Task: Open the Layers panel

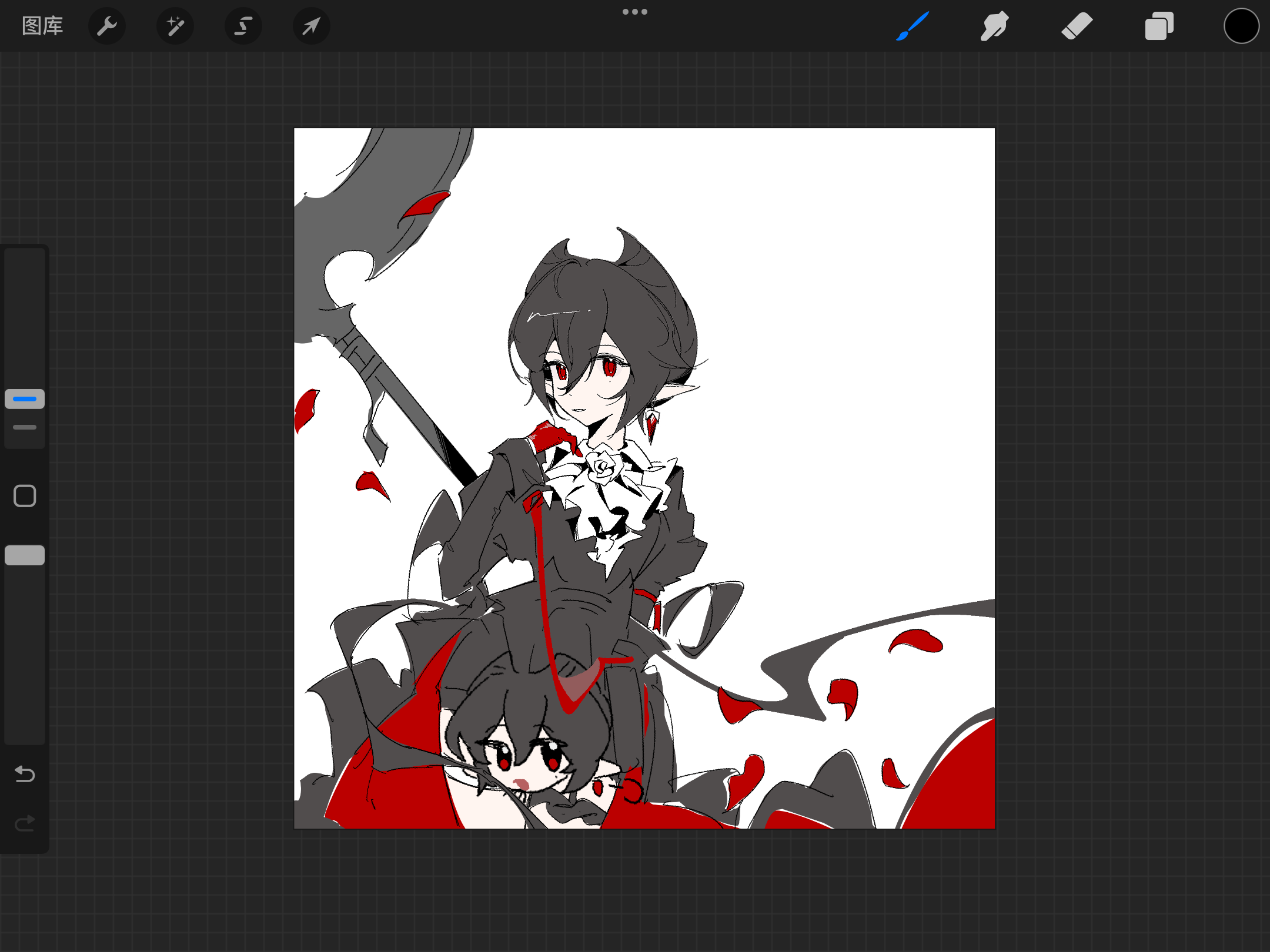Action: 1159,26
